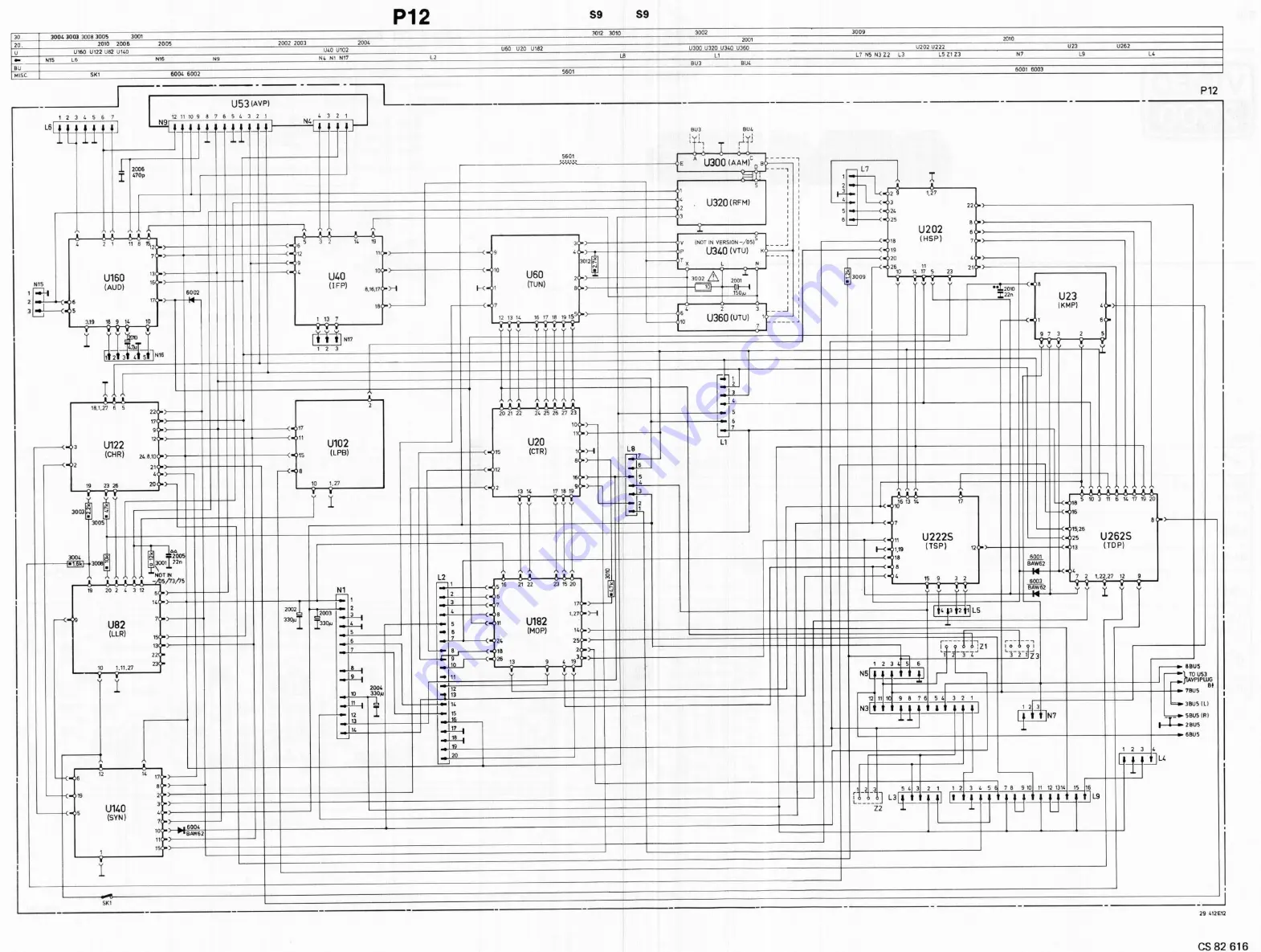1261x952 pixels.
Task: Click the 3BU5 (L) output label
Action: click(x=1197, y=704)
